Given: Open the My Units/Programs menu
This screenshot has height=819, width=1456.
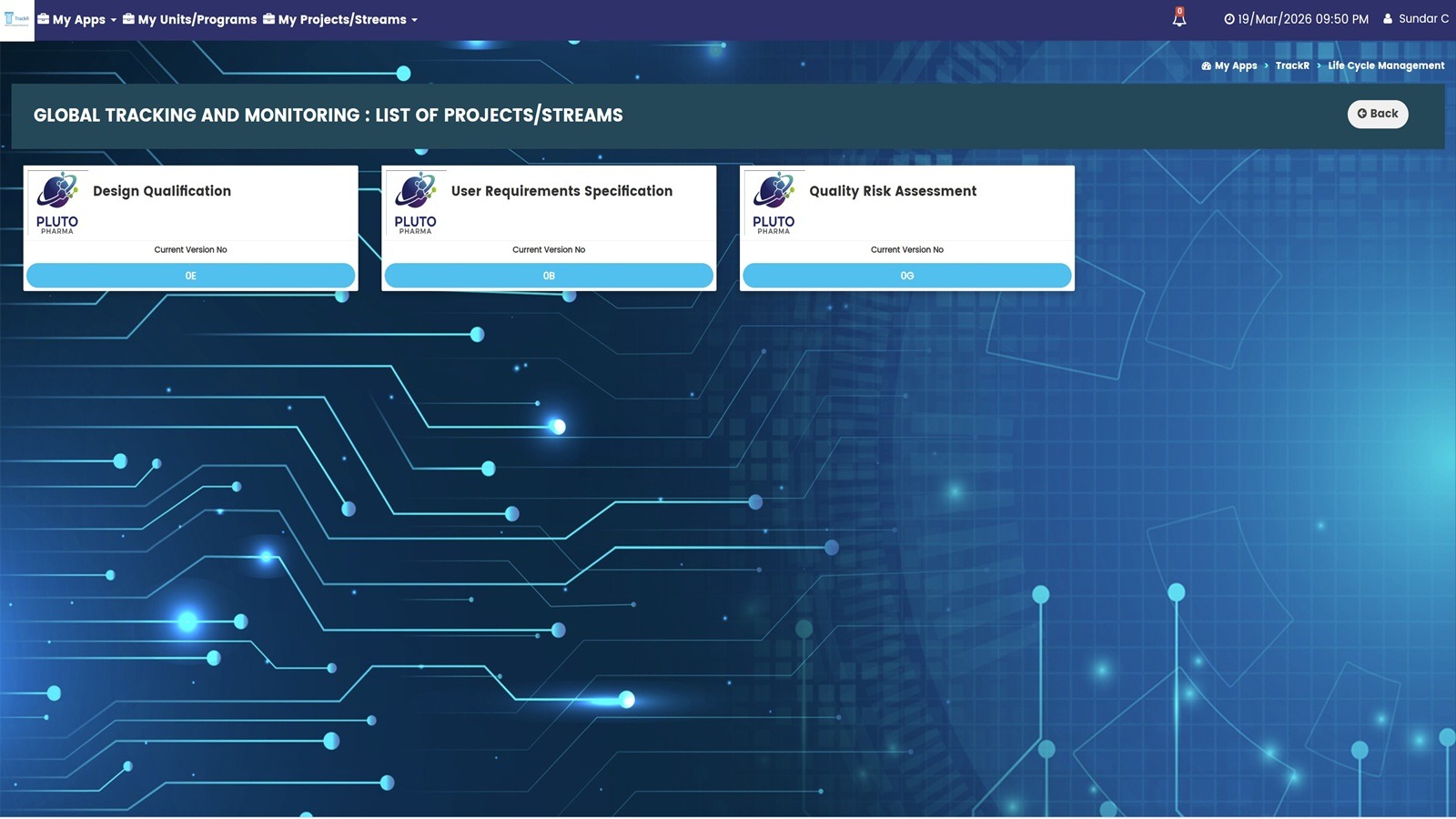Looking at the screenshot, I should coord(190,19).
